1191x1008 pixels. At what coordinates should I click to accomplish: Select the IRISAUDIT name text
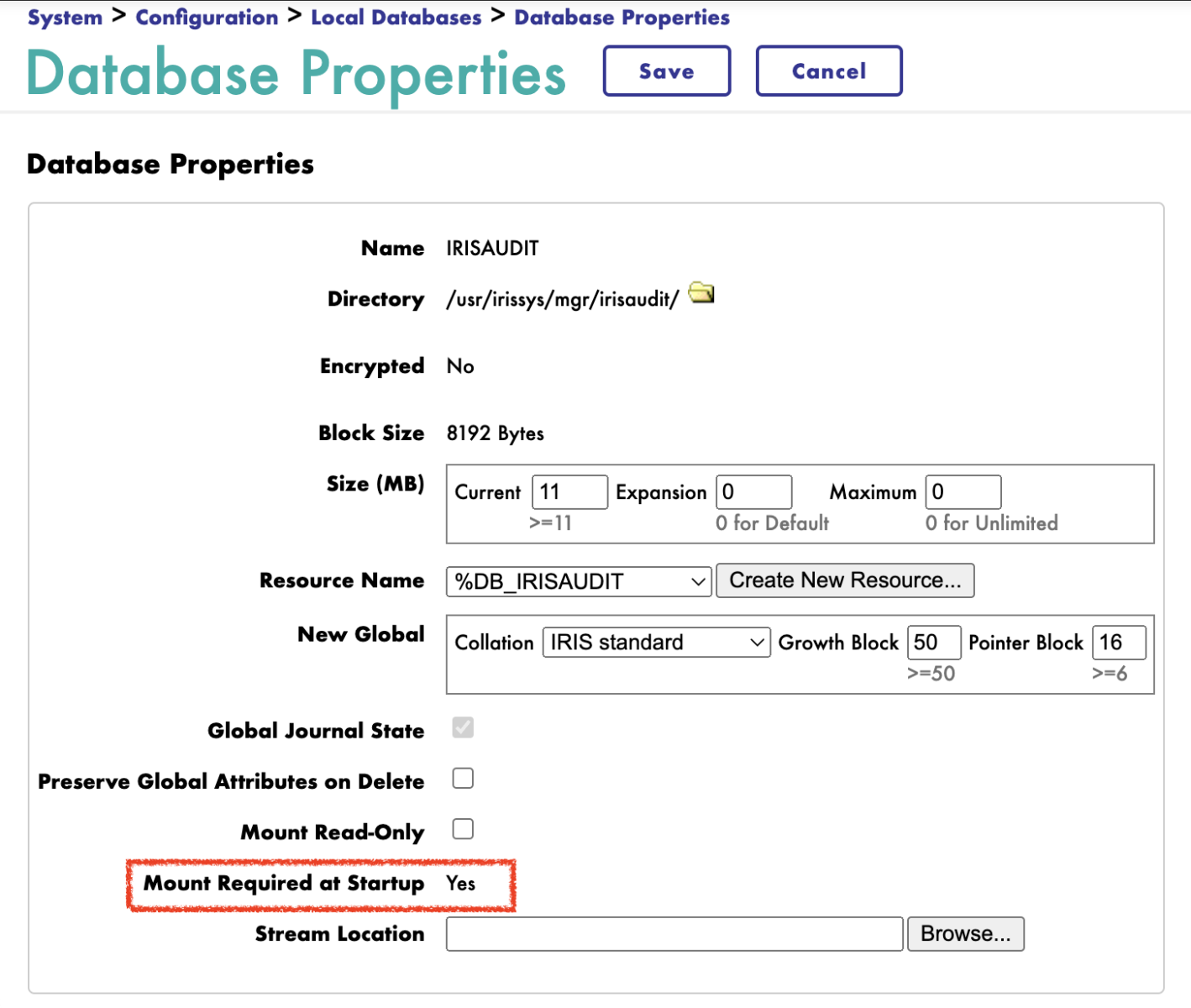click(x=492, y=249)
